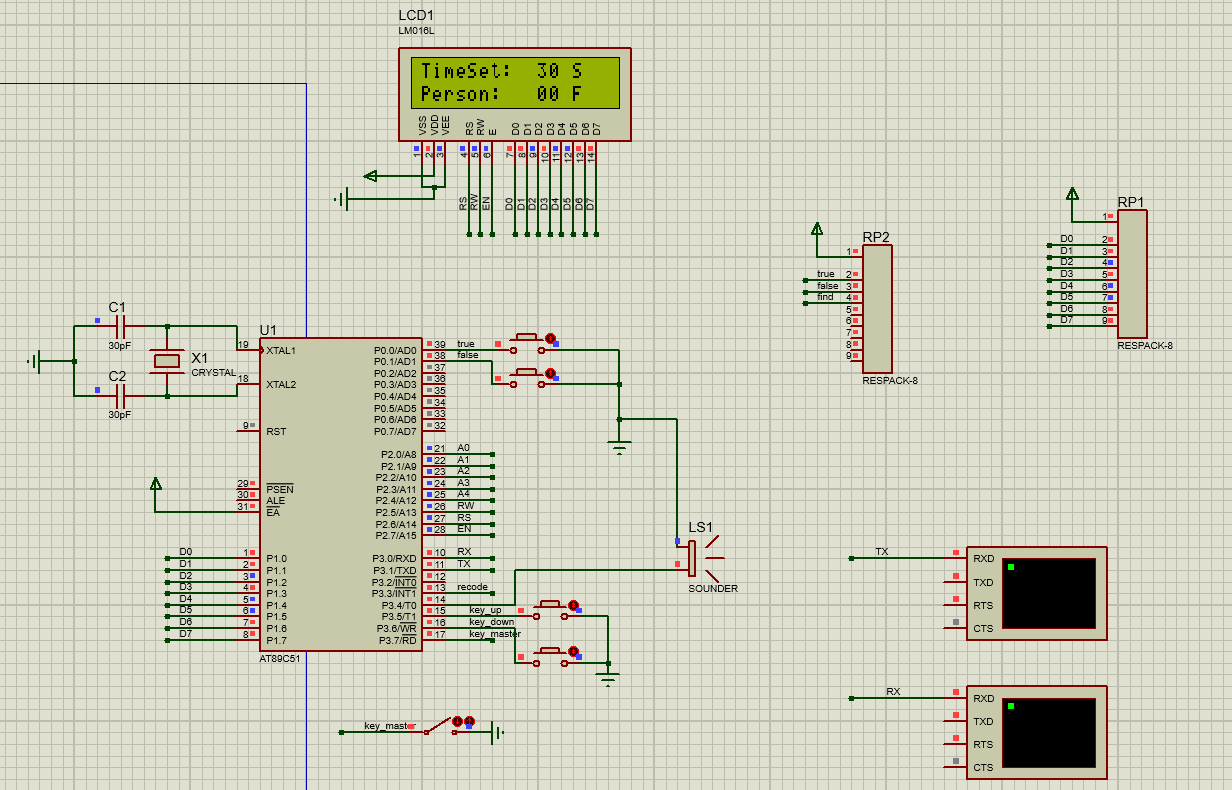Click the RESPACK-8 label under RP1
Viewport: 1232px width, 790px height.
[x=1145, y=345]
